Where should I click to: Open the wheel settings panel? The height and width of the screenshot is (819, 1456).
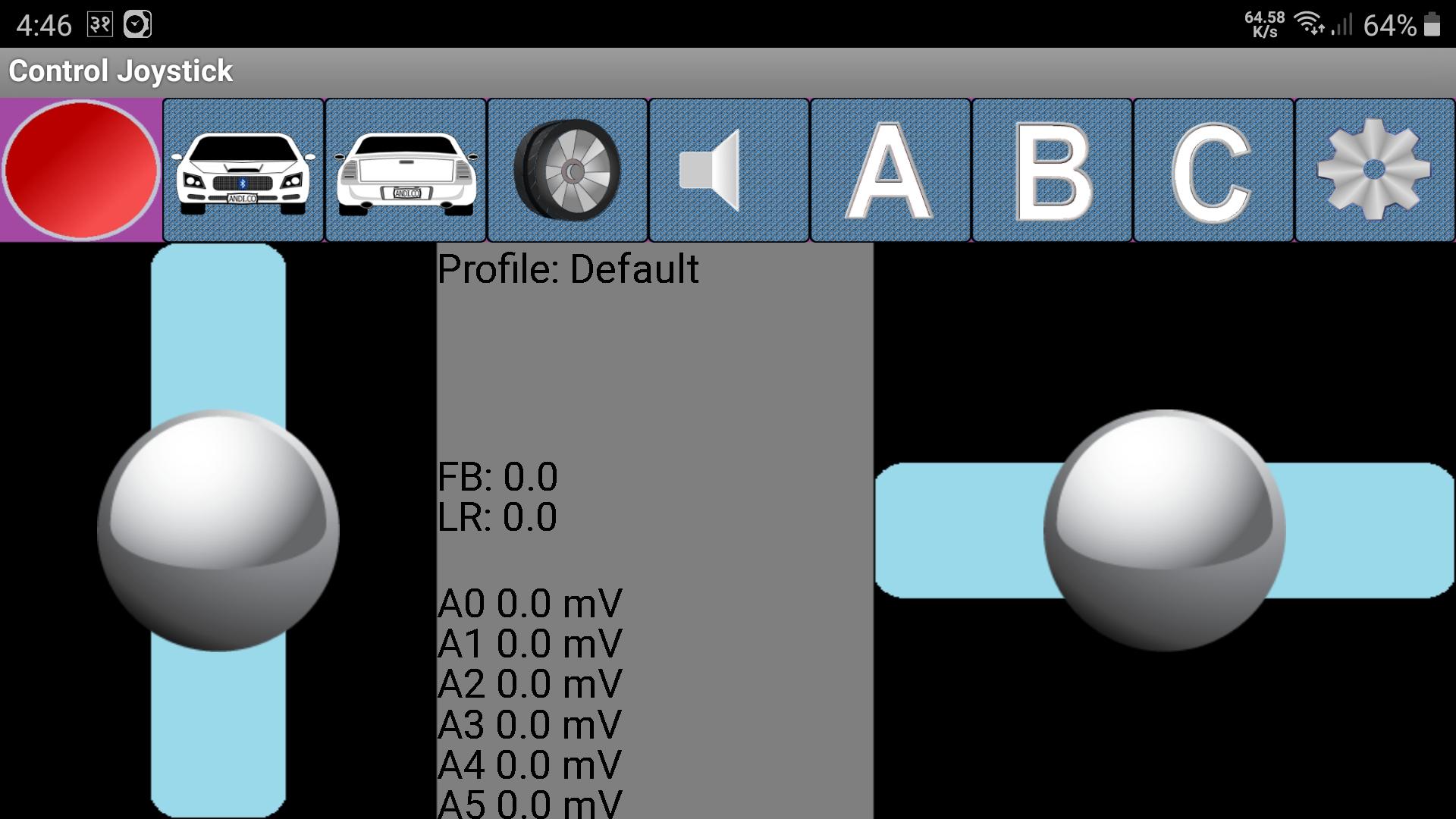tap(566, 169)
